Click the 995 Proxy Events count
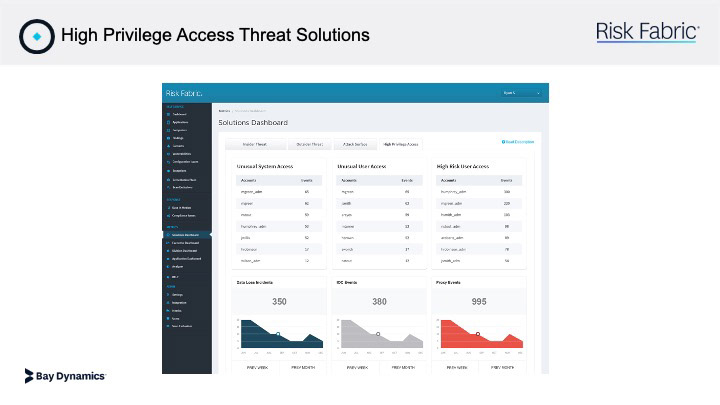 (x=479, y=302)
